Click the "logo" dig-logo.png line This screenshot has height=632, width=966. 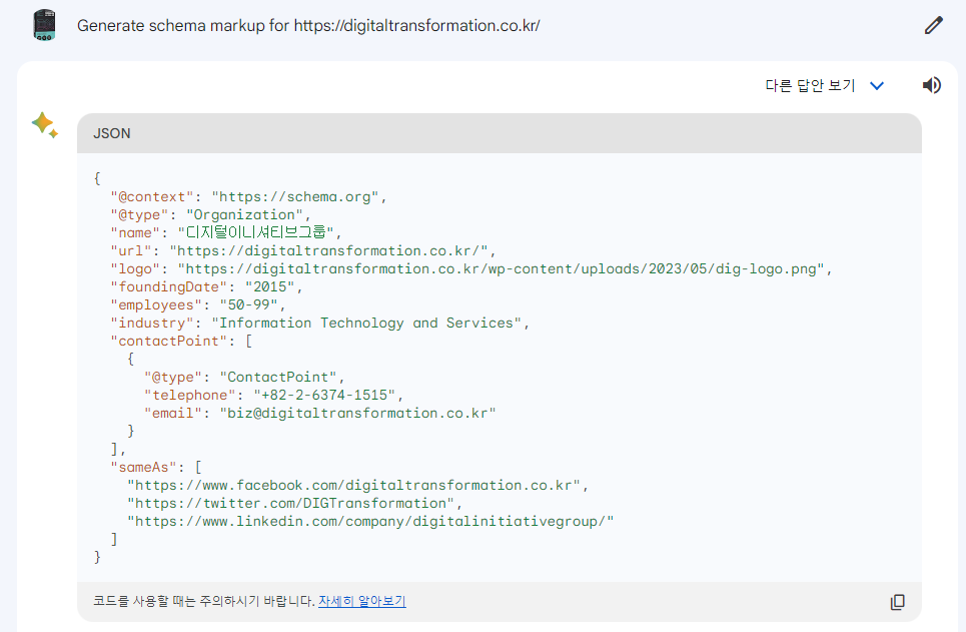click(x=471, y=269)
